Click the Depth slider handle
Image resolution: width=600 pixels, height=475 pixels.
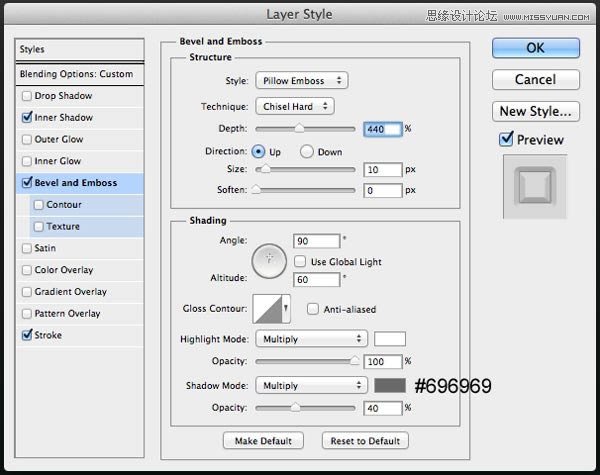299,129
